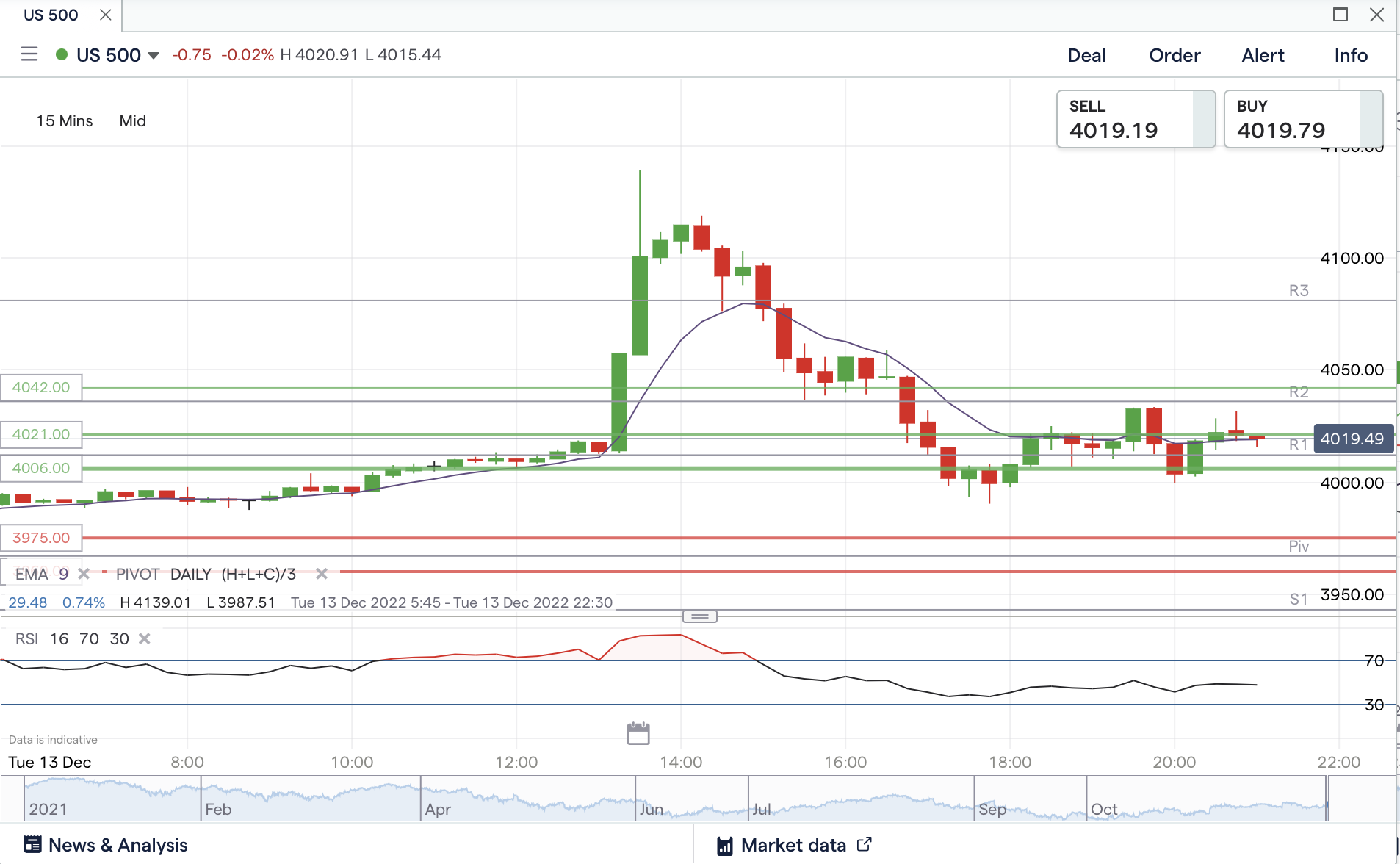Open the Info tab
The width and height of the screenshot is (1400, 864).
click(1352, 55)
